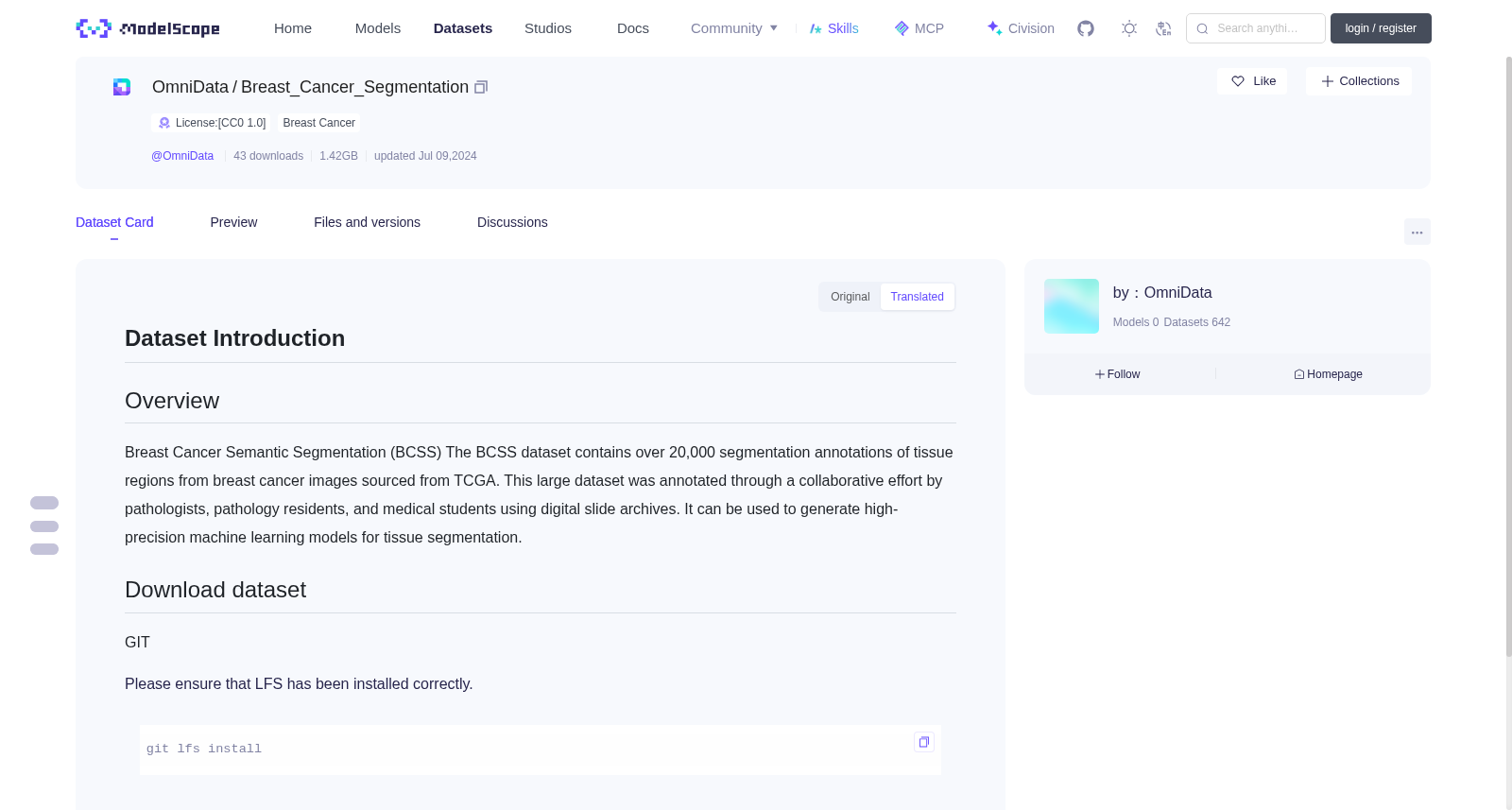This screenshot has height=810, width=1512.
Task: Copy the git lfs install command
Action: pyautogui.click(x=924, y=742)
